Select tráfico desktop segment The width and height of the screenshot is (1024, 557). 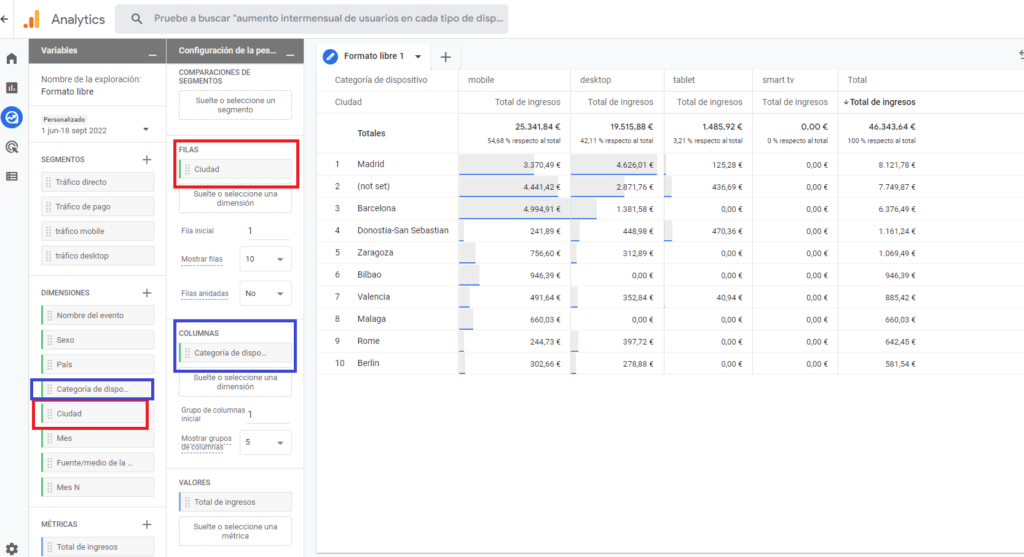point(97,256)
